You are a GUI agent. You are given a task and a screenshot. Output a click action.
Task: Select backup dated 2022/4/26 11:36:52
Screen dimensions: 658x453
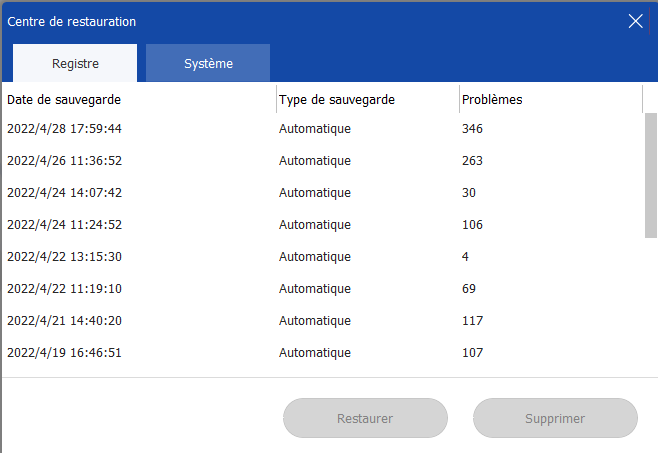(323, 160)
